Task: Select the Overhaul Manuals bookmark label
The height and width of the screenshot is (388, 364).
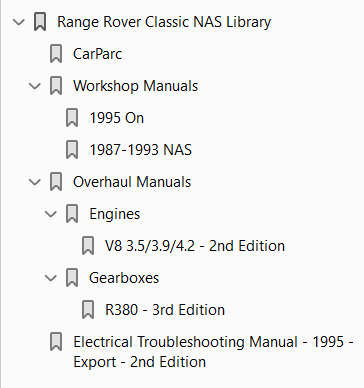Action: point(132,182)
